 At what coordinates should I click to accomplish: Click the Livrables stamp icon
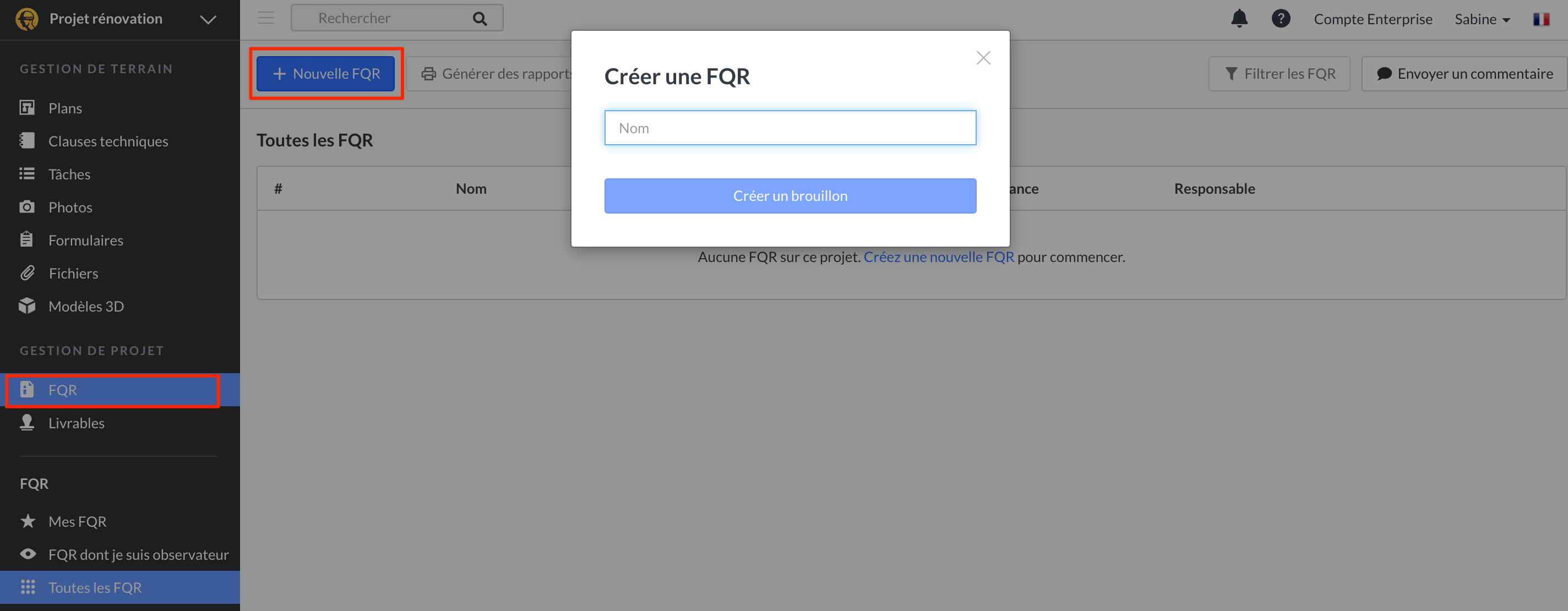pyautogui.click(x=27, y=422)
